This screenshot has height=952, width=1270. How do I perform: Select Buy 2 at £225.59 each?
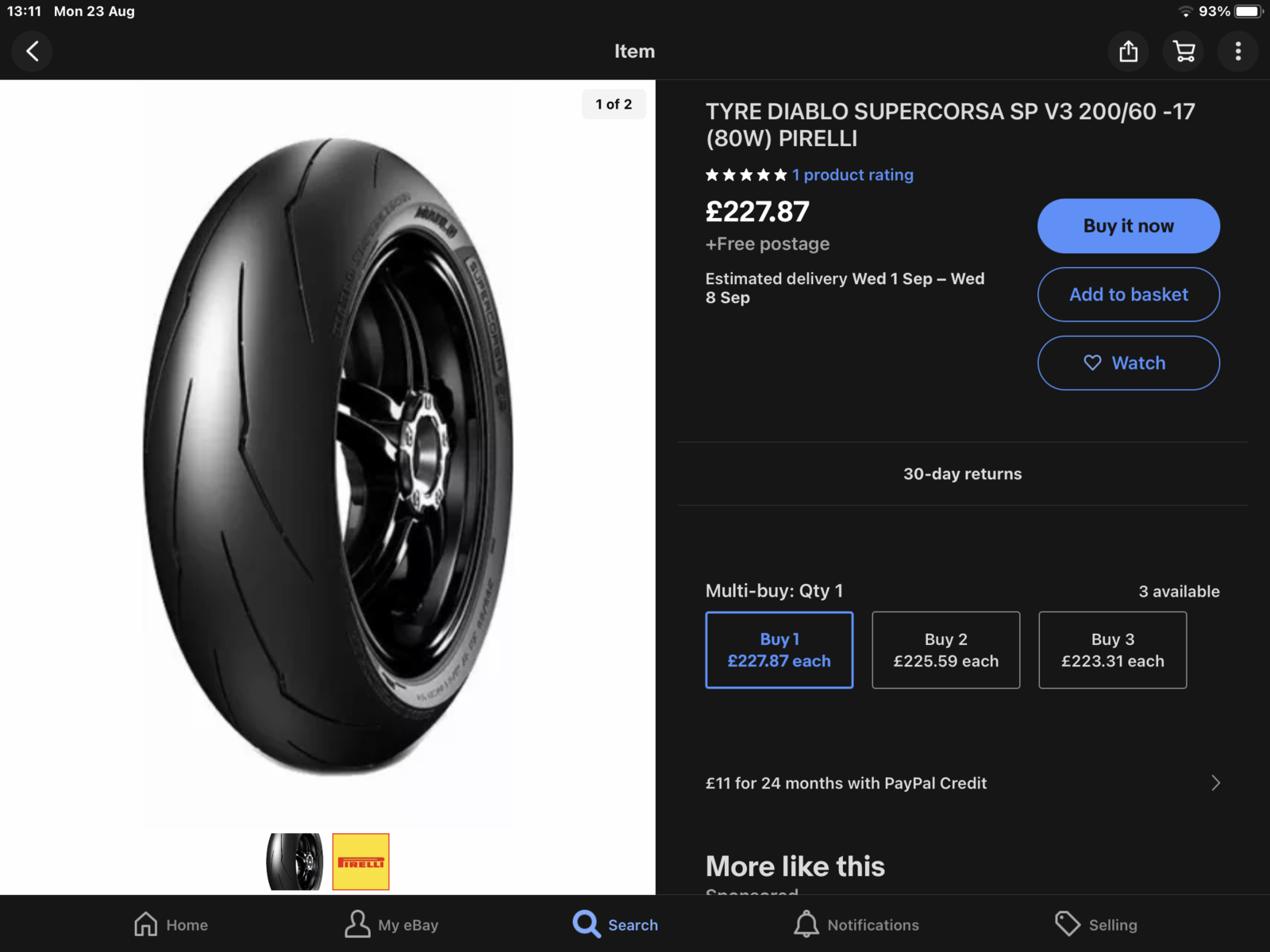click(945, 650)
